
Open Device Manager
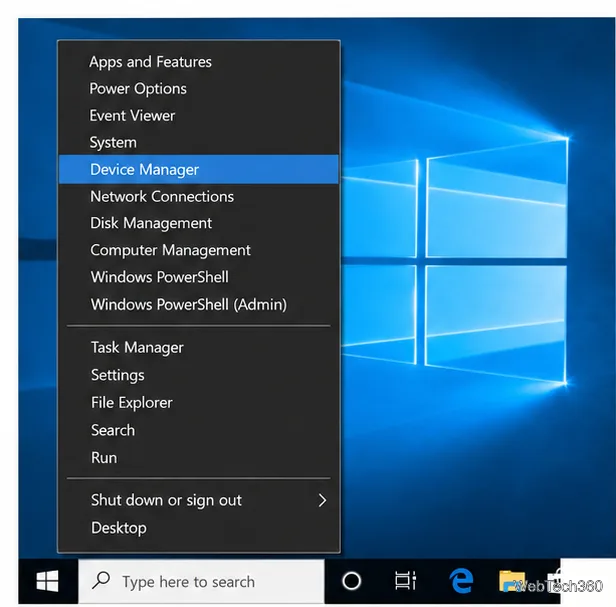(199, 169)
